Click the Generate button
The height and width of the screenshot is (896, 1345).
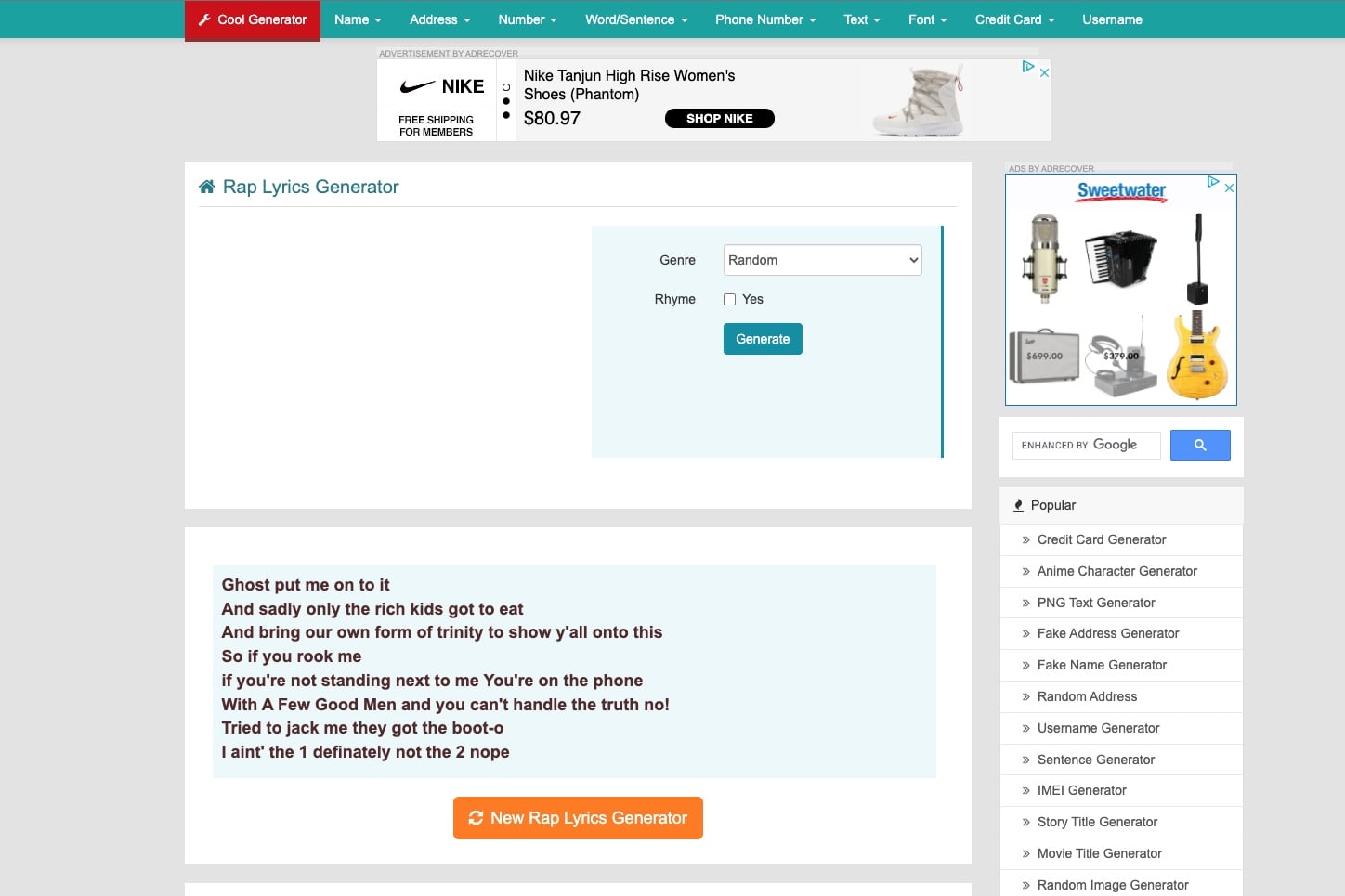[762, 339]
